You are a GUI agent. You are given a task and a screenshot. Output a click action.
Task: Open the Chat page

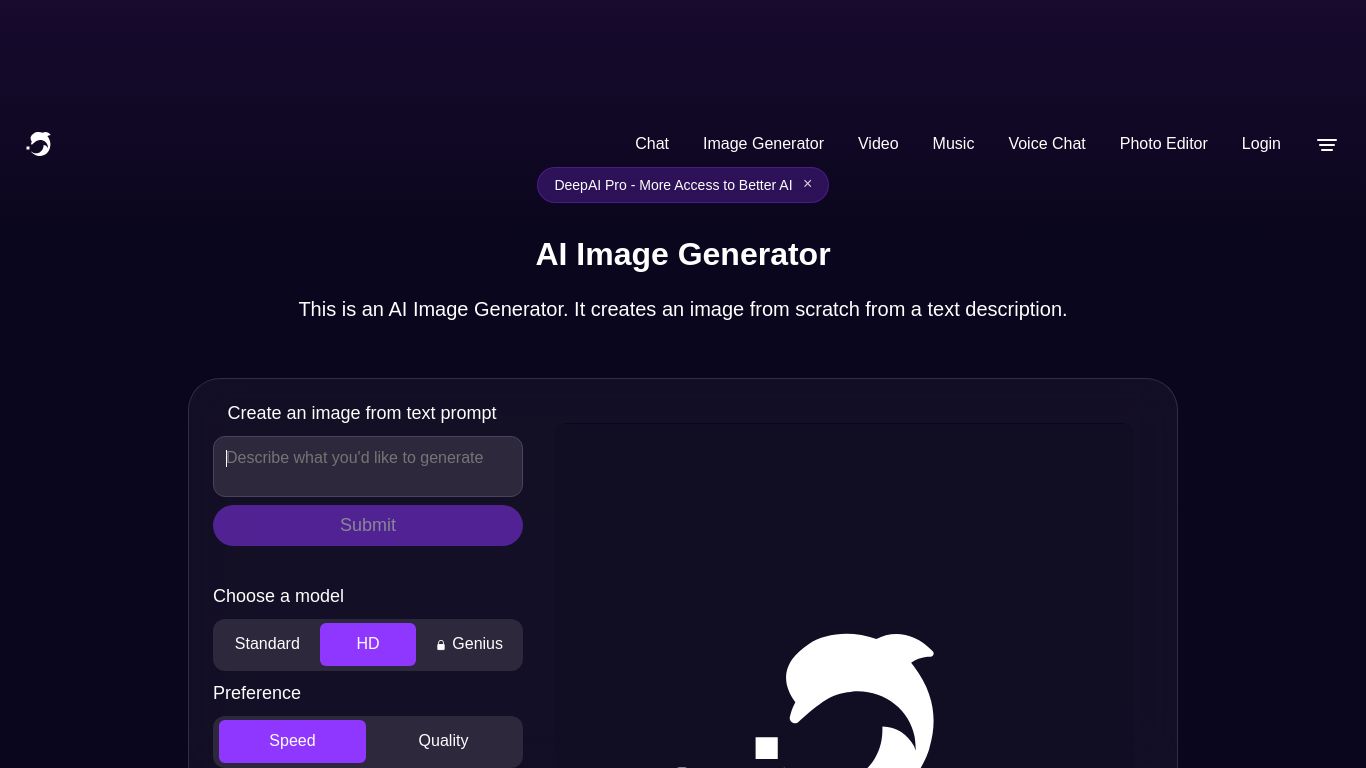pyautogui.click(x=652, y=144)
